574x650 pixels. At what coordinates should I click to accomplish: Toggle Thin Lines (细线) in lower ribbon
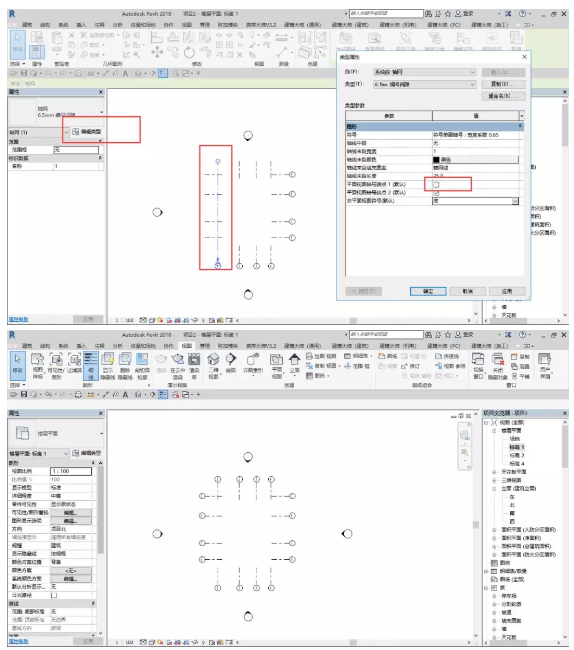point(91,365)
